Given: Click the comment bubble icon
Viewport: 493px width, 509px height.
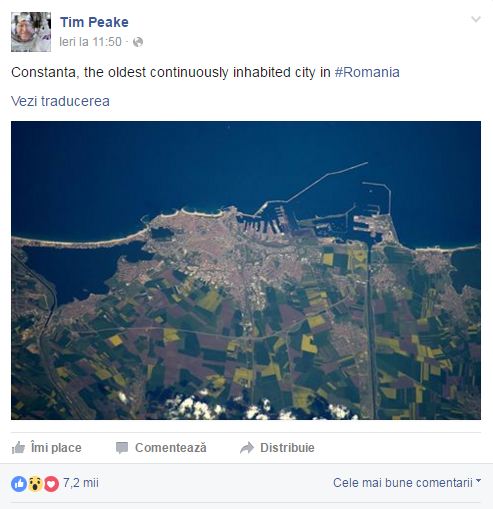Looking at the screenshot, I should coord(122,448).
